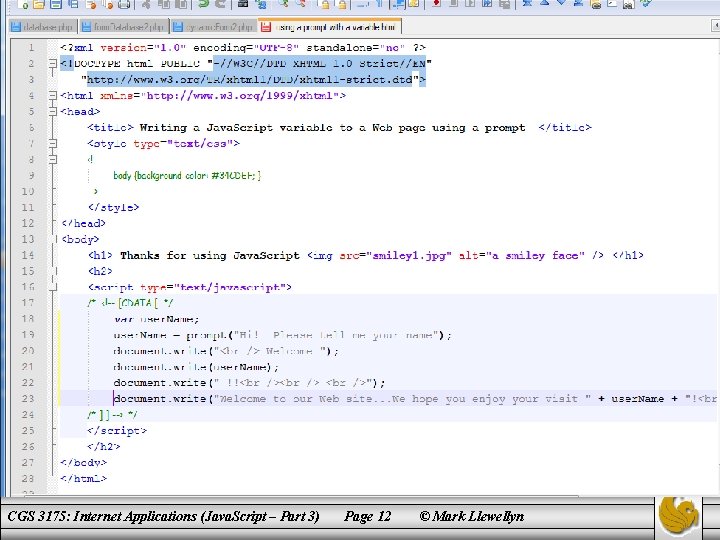Toggle synchronized vertical scrolling lock icon
This screenshot has height=540, width=720.
pos(325,4)
